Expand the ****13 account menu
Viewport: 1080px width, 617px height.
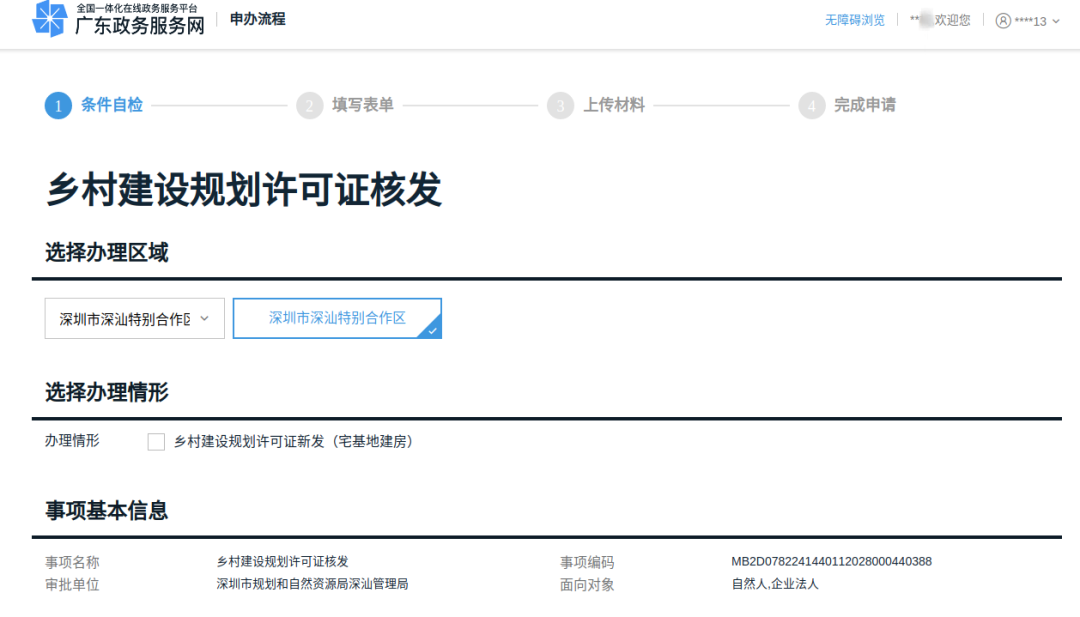click(1030, 21)
